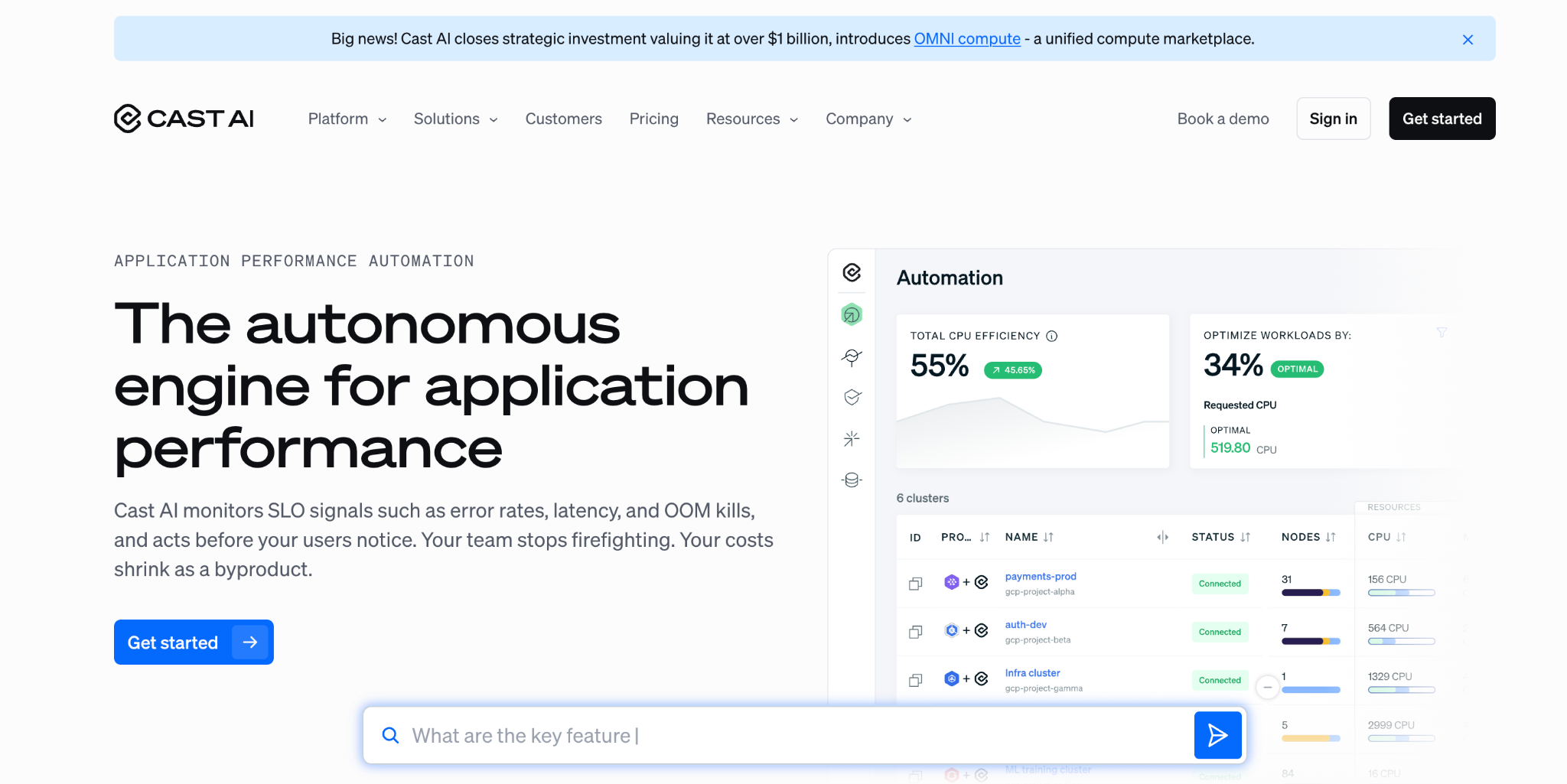Image resolution: width=1567 pixels, height=784 pixels.
Task: Click the OPTIMAL green badge
Action: coord(1297,369)
